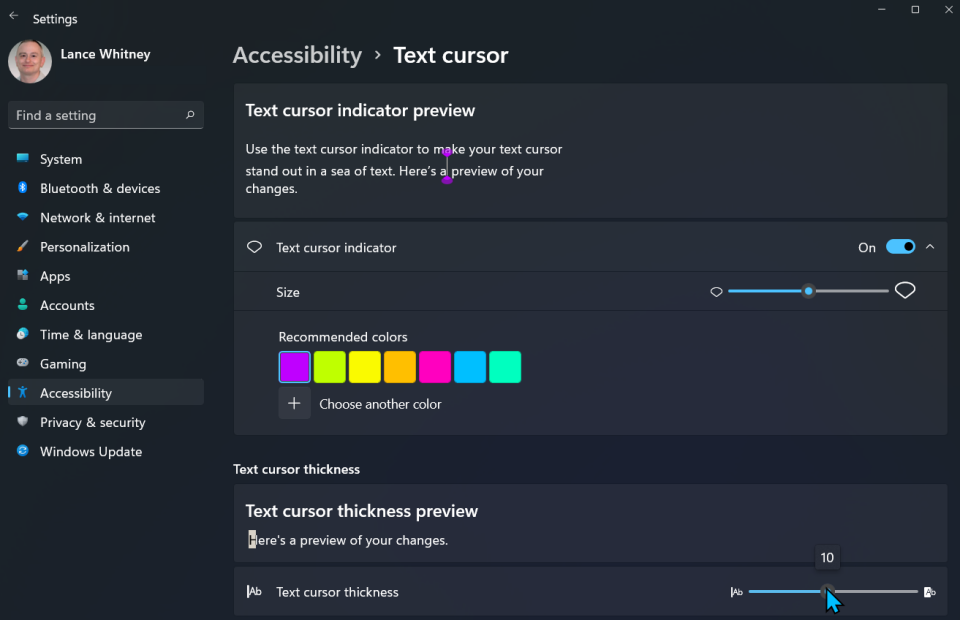Open Bluetooth & devices via its Bluetooth icon
The height and width of the screenshot is (620, 960).
point(24,188)
